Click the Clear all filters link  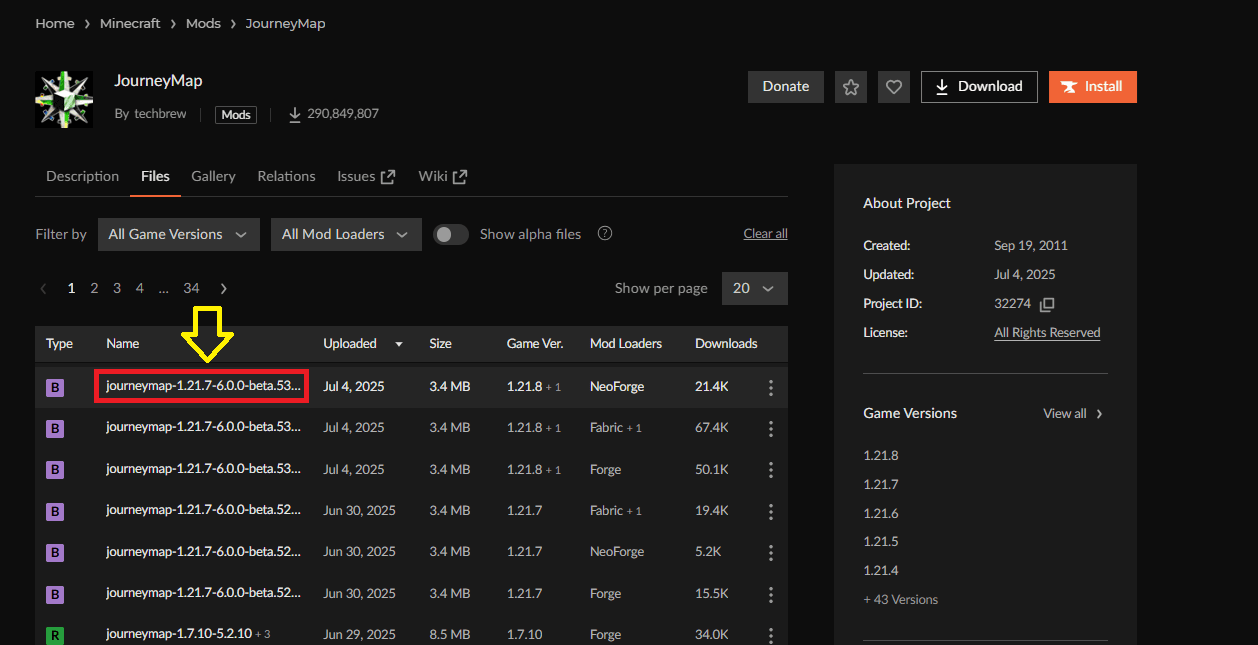pos(765,234)
